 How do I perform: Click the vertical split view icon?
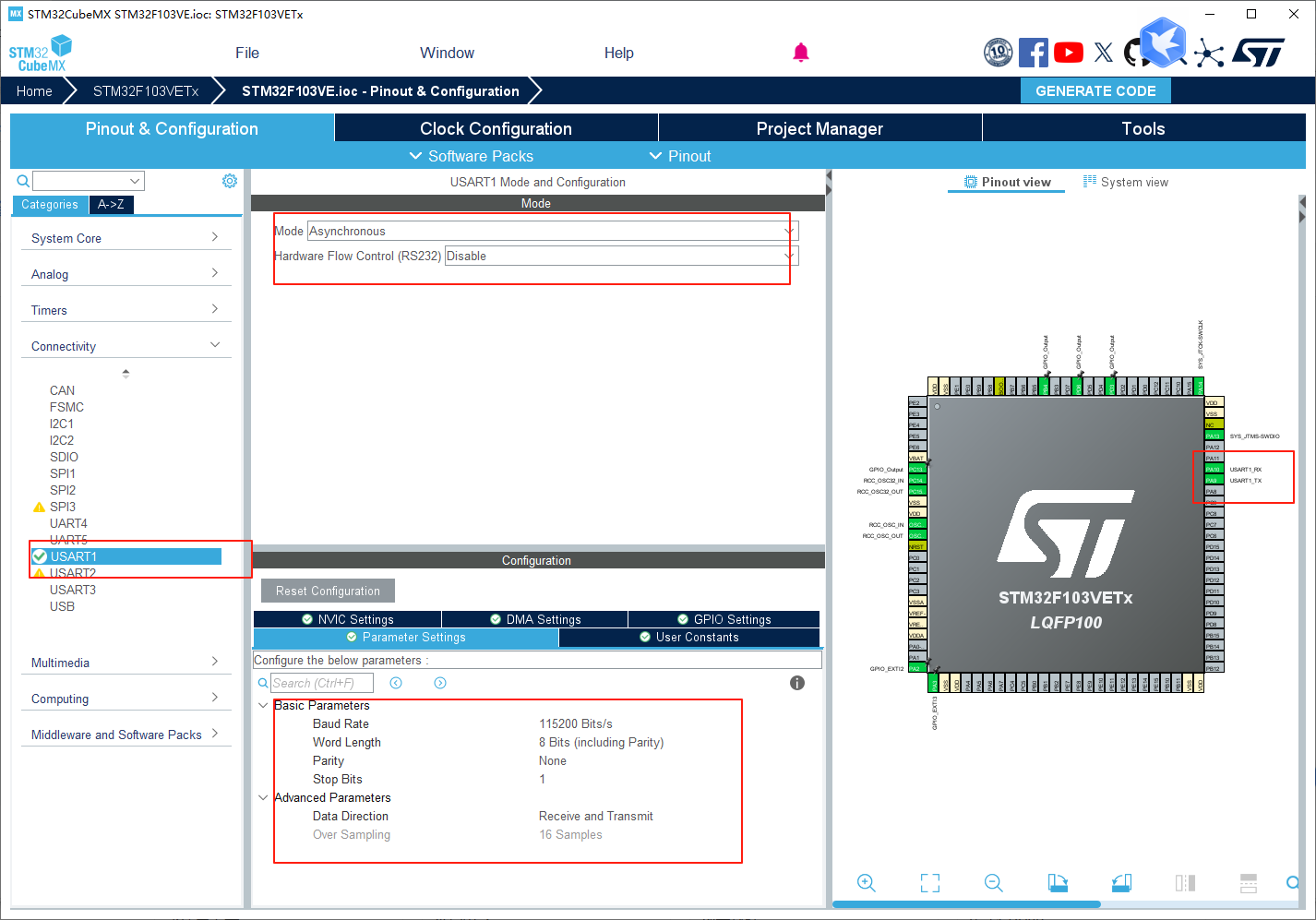1185,883
